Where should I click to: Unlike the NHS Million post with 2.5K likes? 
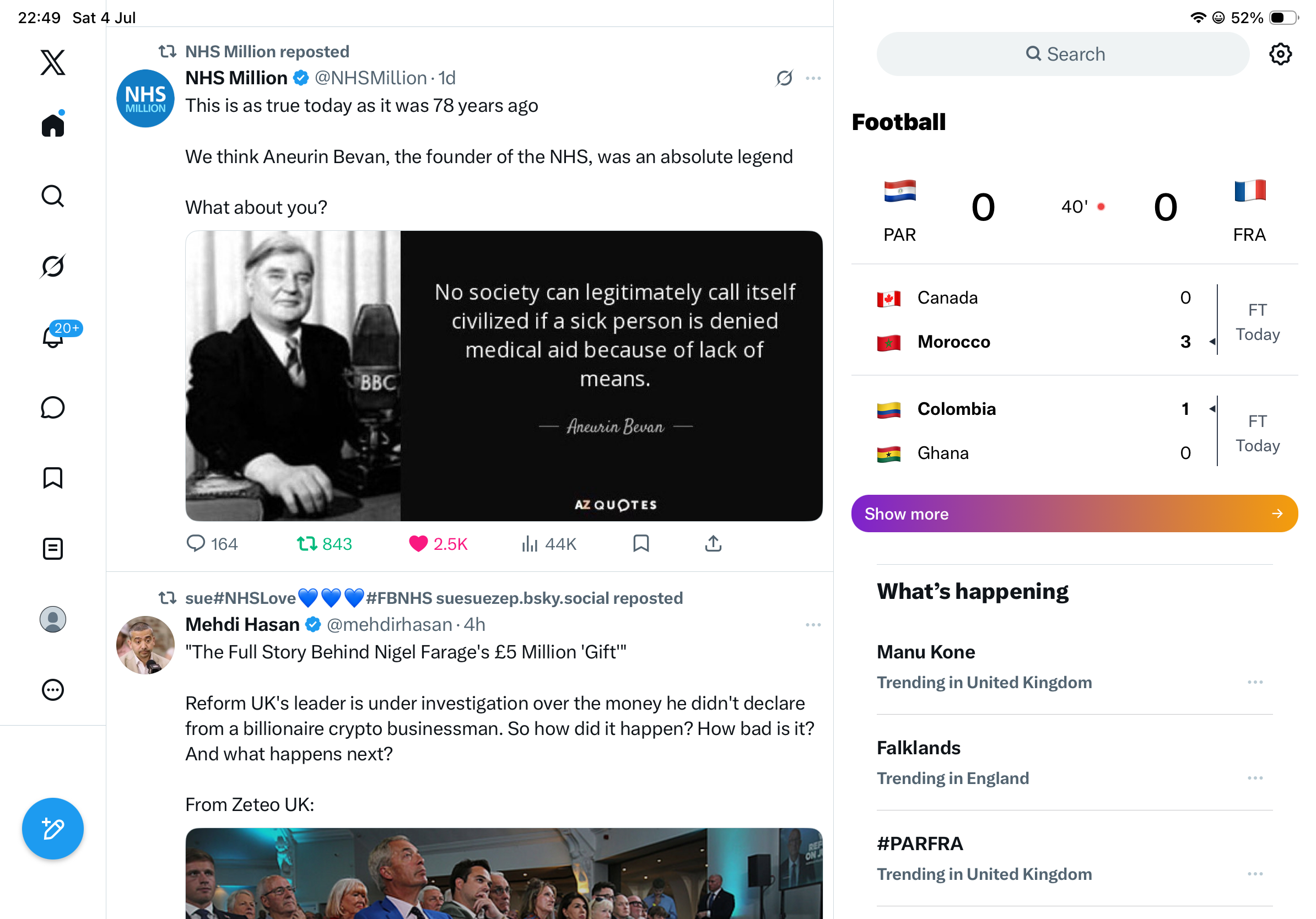coord(438,544)
